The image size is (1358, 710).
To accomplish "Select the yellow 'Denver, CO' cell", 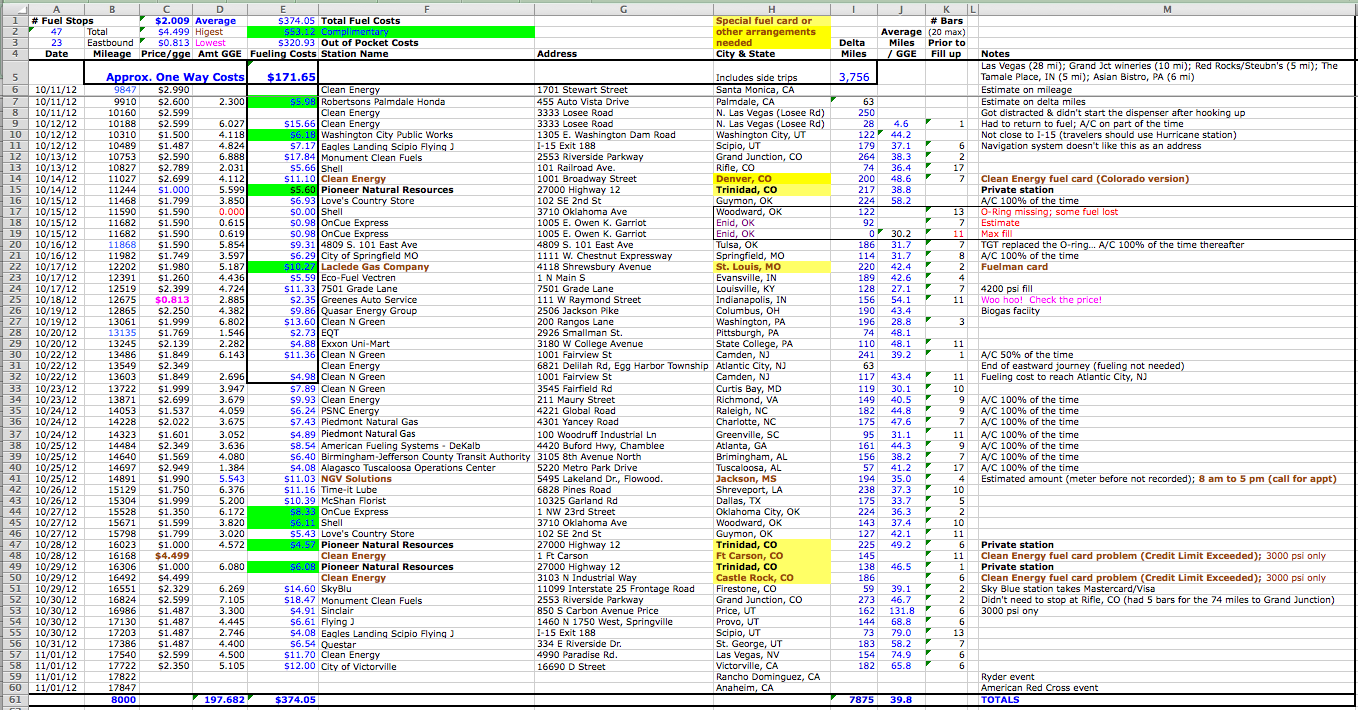I will [x=746, y=179].
